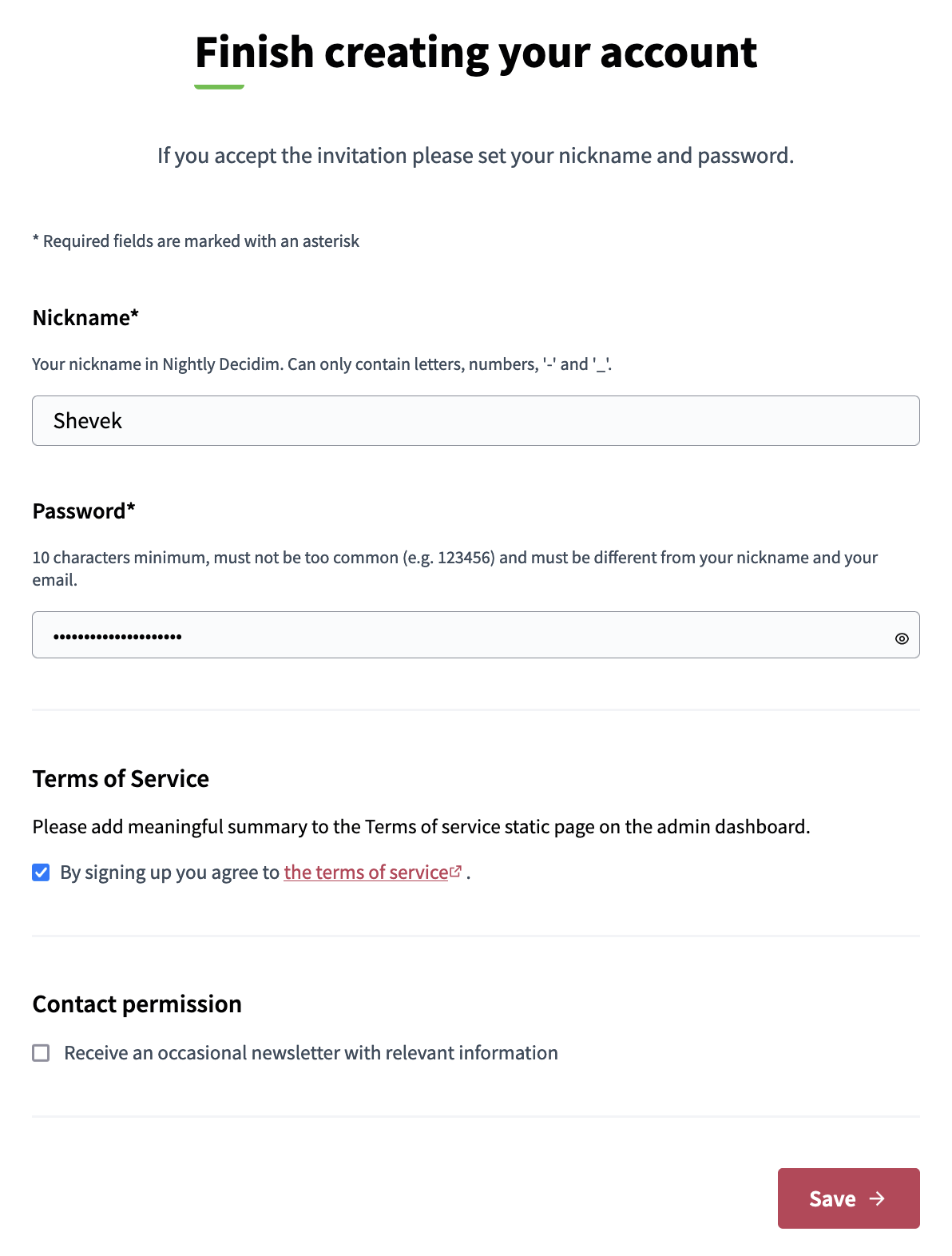Click into the Nickname field containing Shevek

tap(475, 420)
